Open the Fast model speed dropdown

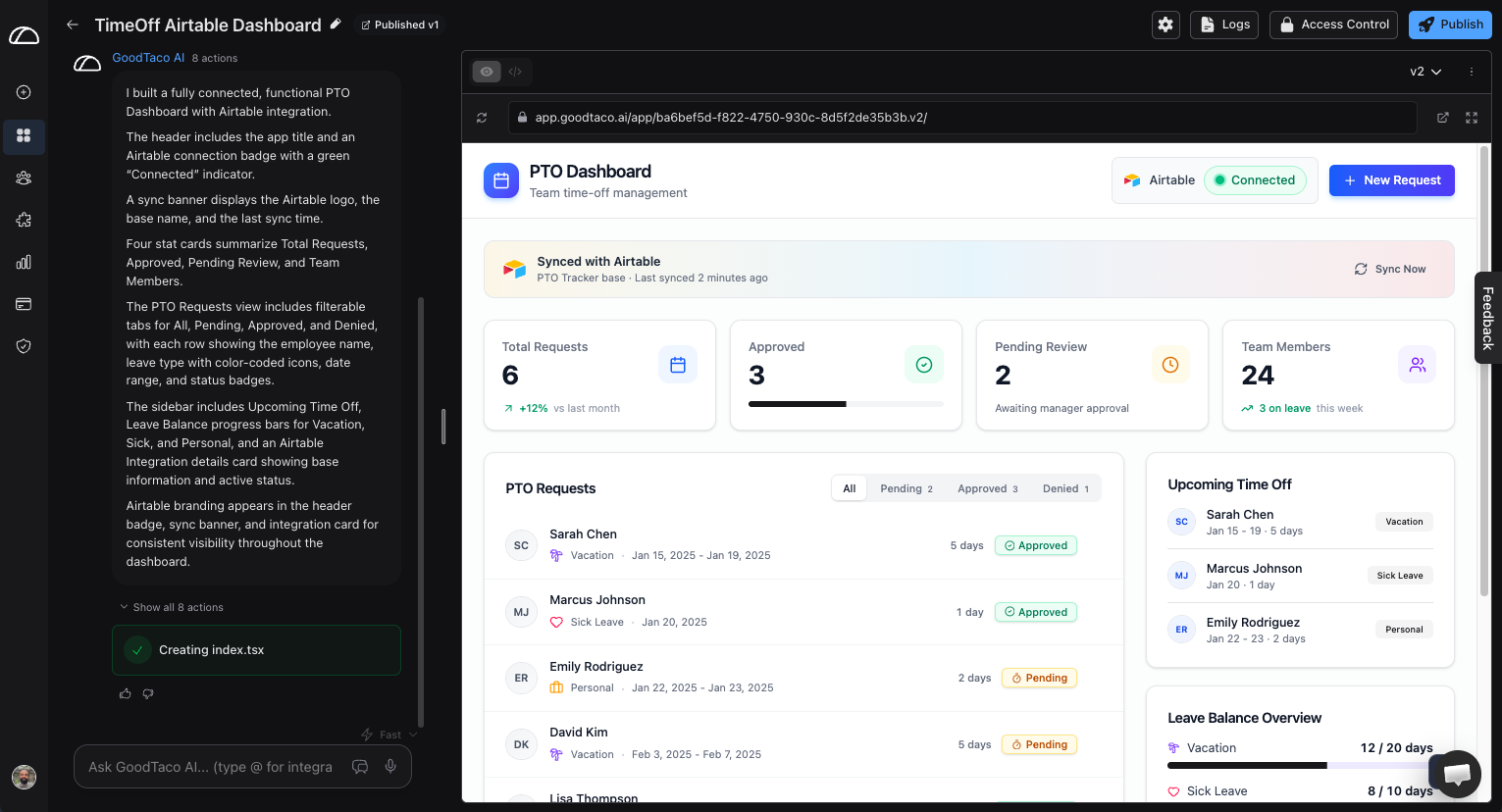pos(389,735)
